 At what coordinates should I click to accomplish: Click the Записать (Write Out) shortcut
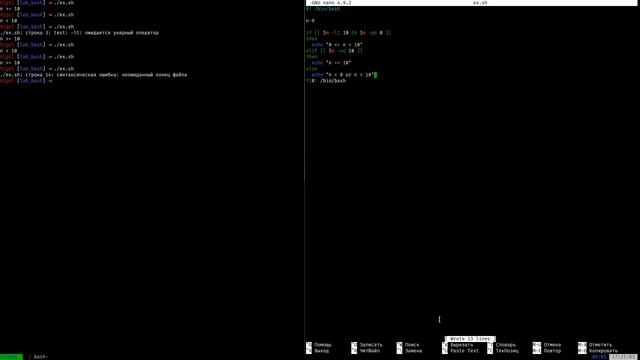(367, 345)
